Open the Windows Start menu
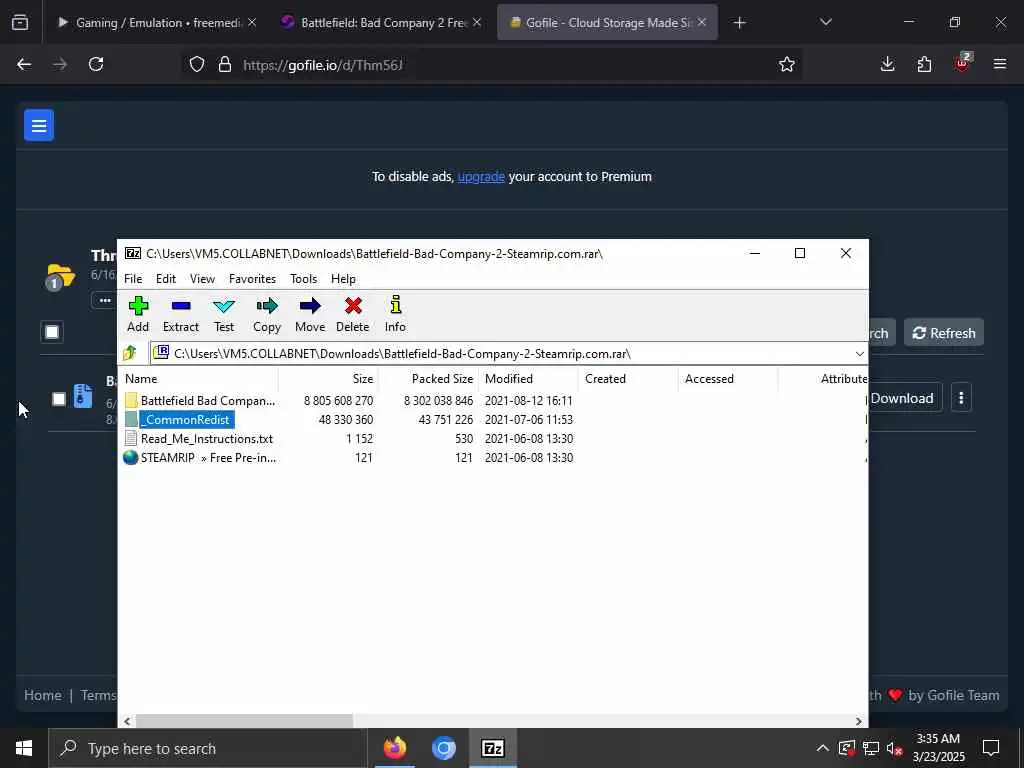1024x768 pixels. coord(24,748)
